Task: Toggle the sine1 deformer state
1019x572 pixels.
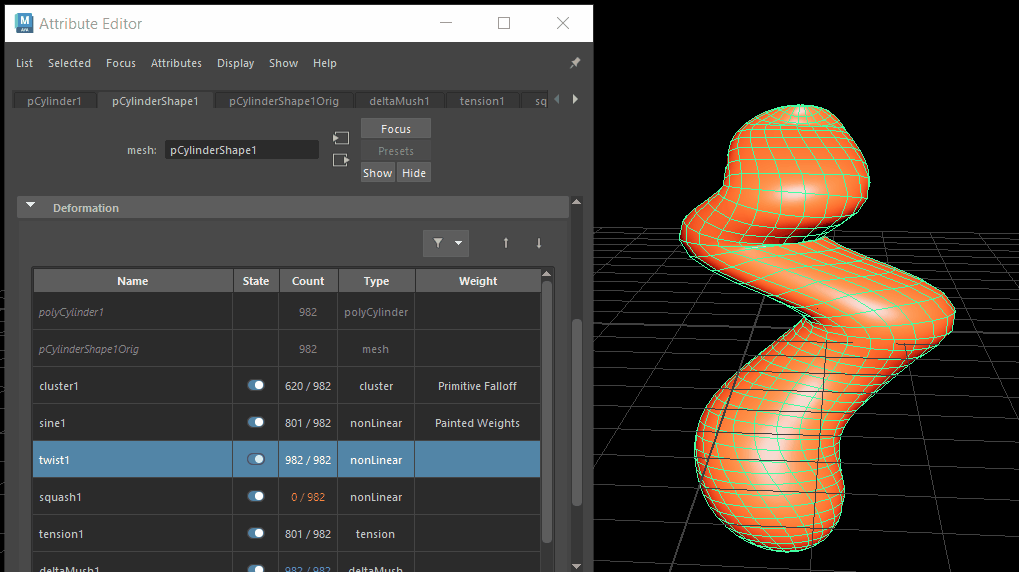Action: (256, 422)
